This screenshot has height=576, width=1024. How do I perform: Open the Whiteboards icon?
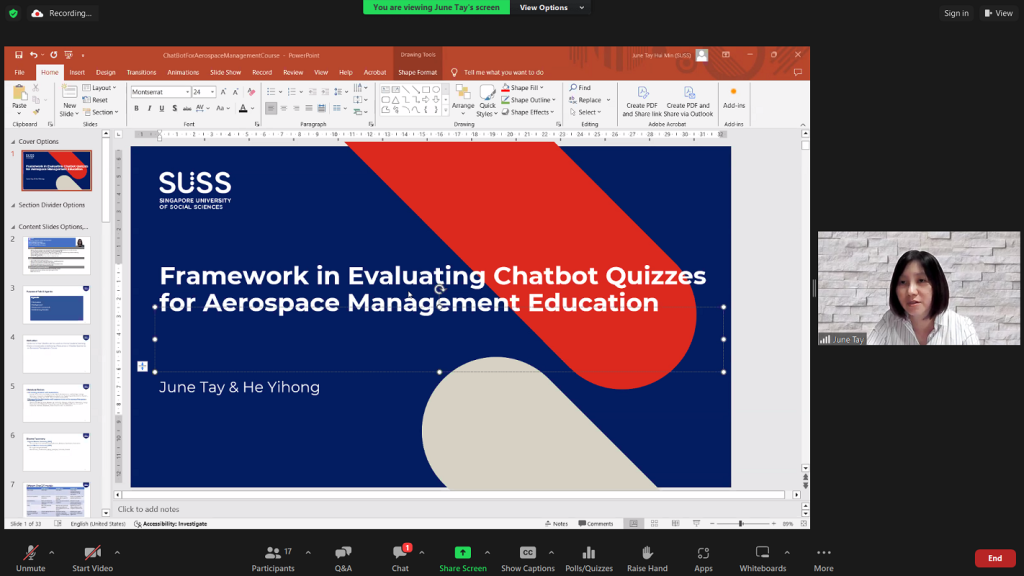click(x=762, y=553)
